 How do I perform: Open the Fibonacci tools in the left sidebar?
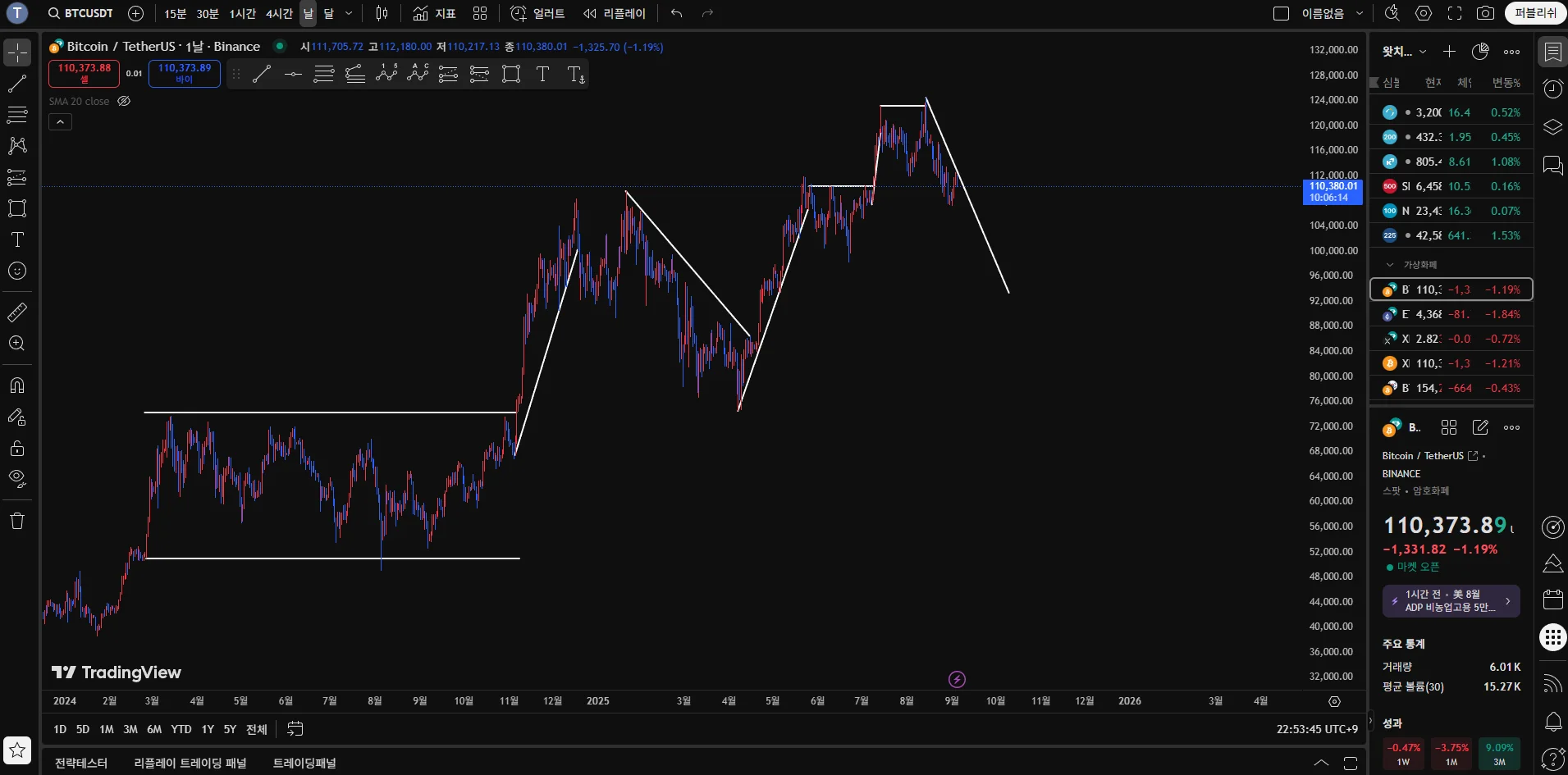click(x=17, y=115)
